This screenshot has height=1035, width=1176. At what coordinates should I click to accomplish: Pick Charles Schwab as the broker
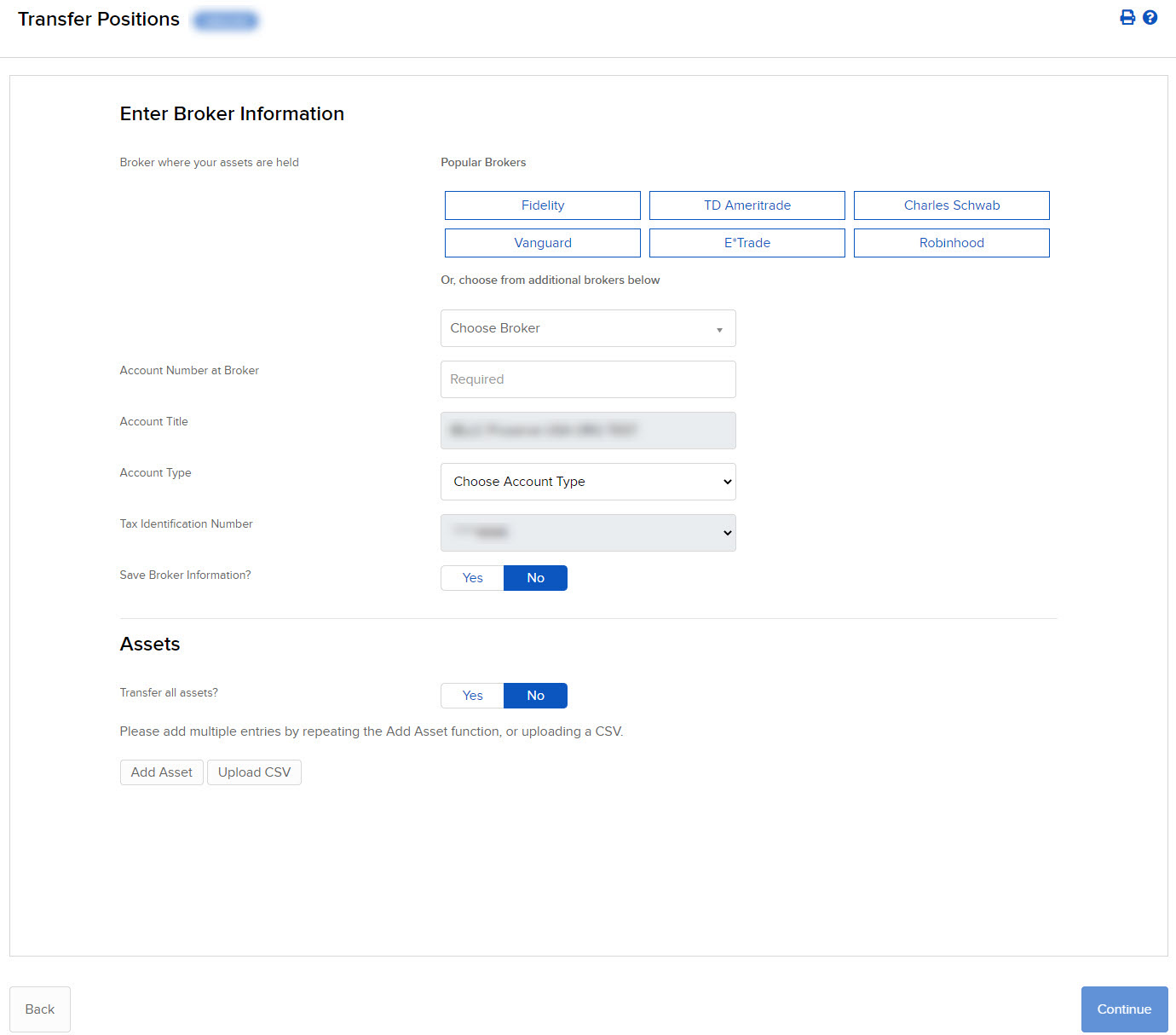click(x=951, y=205)
